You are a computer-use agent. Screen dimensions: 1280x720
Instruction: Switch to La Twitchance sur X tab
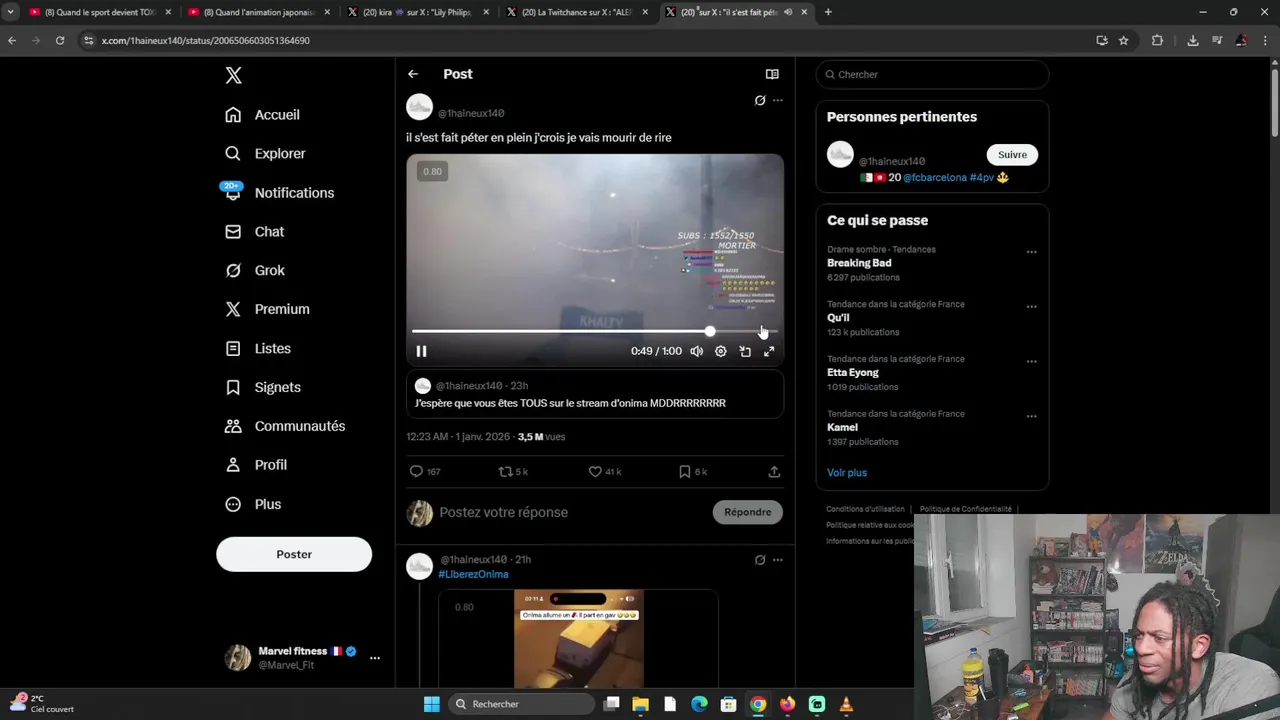tap(577, 12)
